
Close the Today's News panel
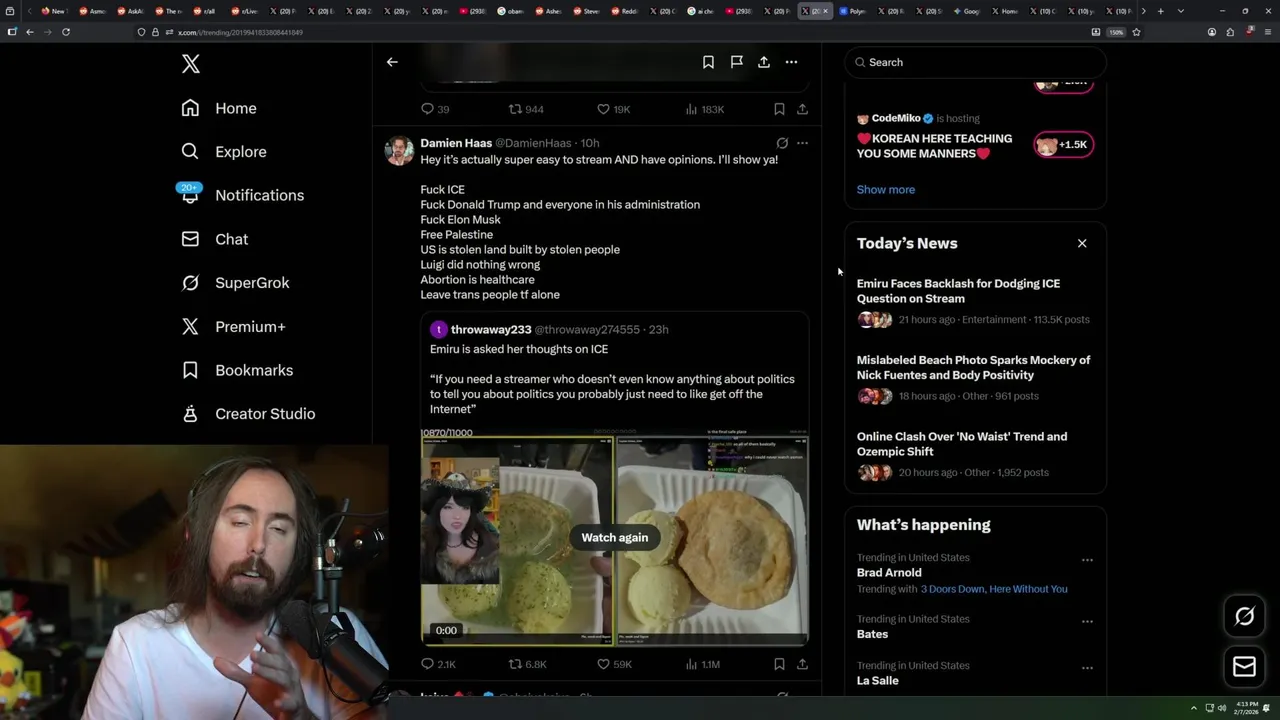(1082, 243)
